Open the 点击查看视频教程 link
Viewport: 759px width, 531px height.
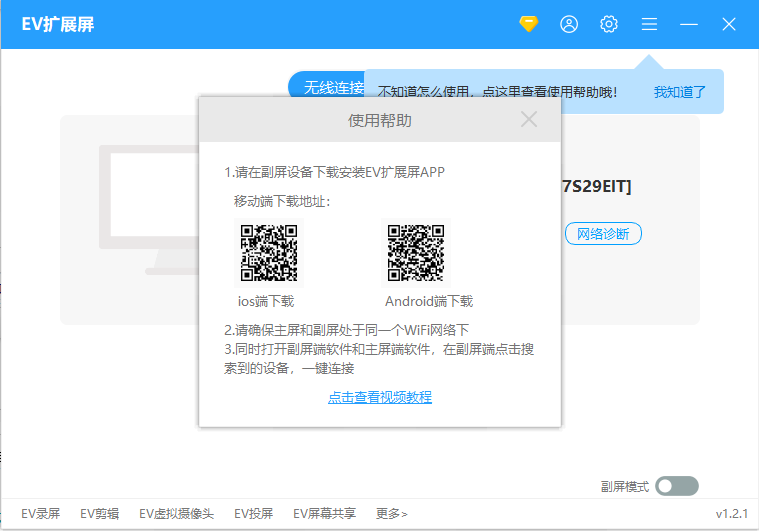[x=380, y=397]
